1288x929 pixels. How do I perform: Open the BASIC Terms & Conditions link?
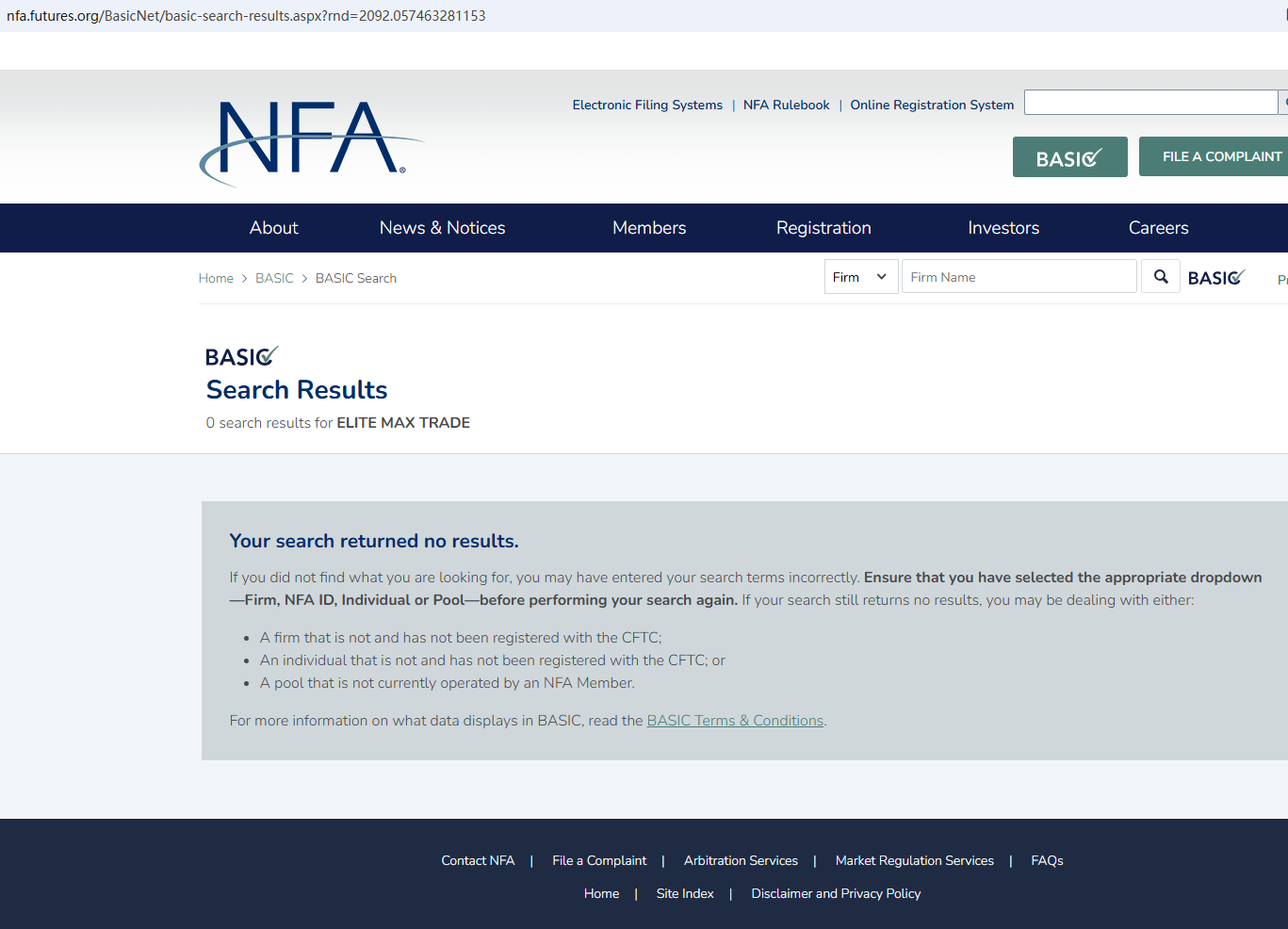[x=735, y=721]
